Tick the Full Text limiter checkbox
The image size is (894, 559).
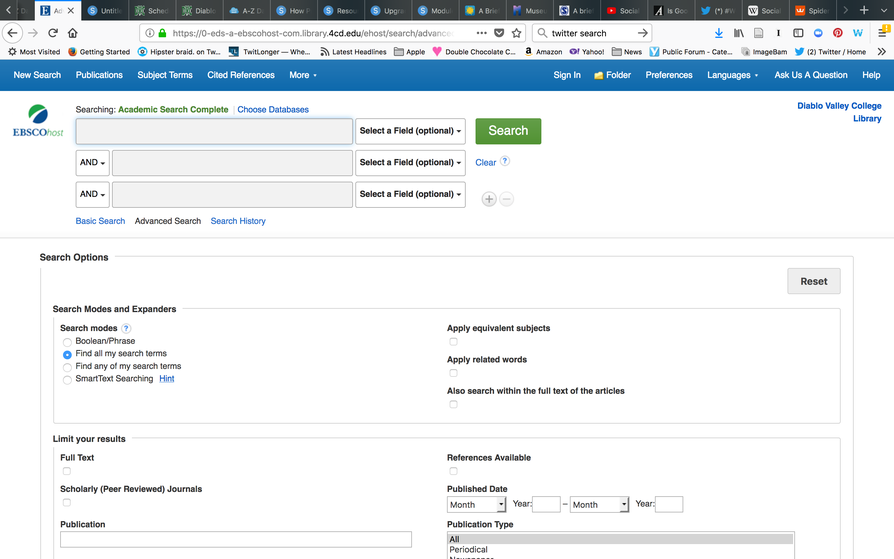point(67,471)
